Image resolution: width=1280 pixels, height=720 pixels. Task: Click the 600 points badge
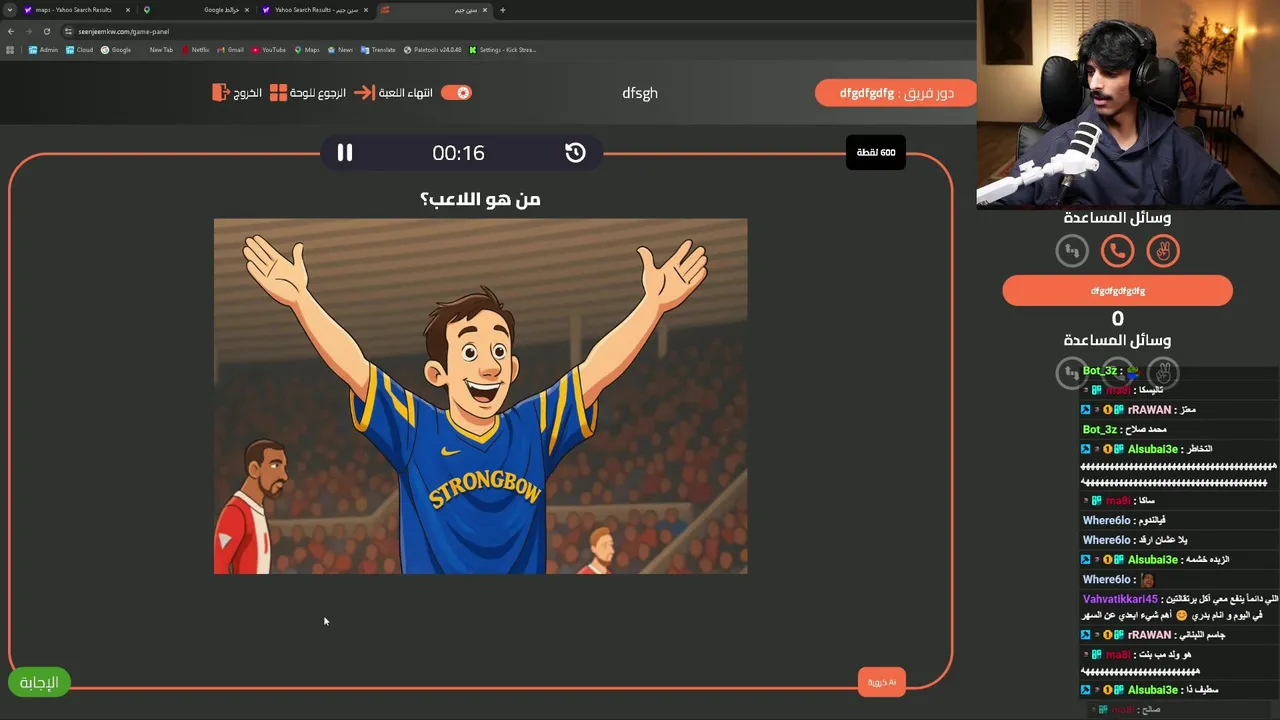(x=876, y=152)
